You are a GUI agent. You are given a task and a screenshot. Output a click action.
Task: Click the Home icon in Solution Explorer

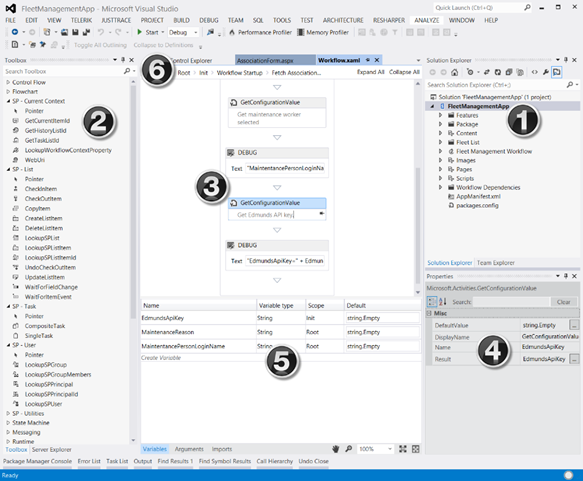(x=454, y=72)
